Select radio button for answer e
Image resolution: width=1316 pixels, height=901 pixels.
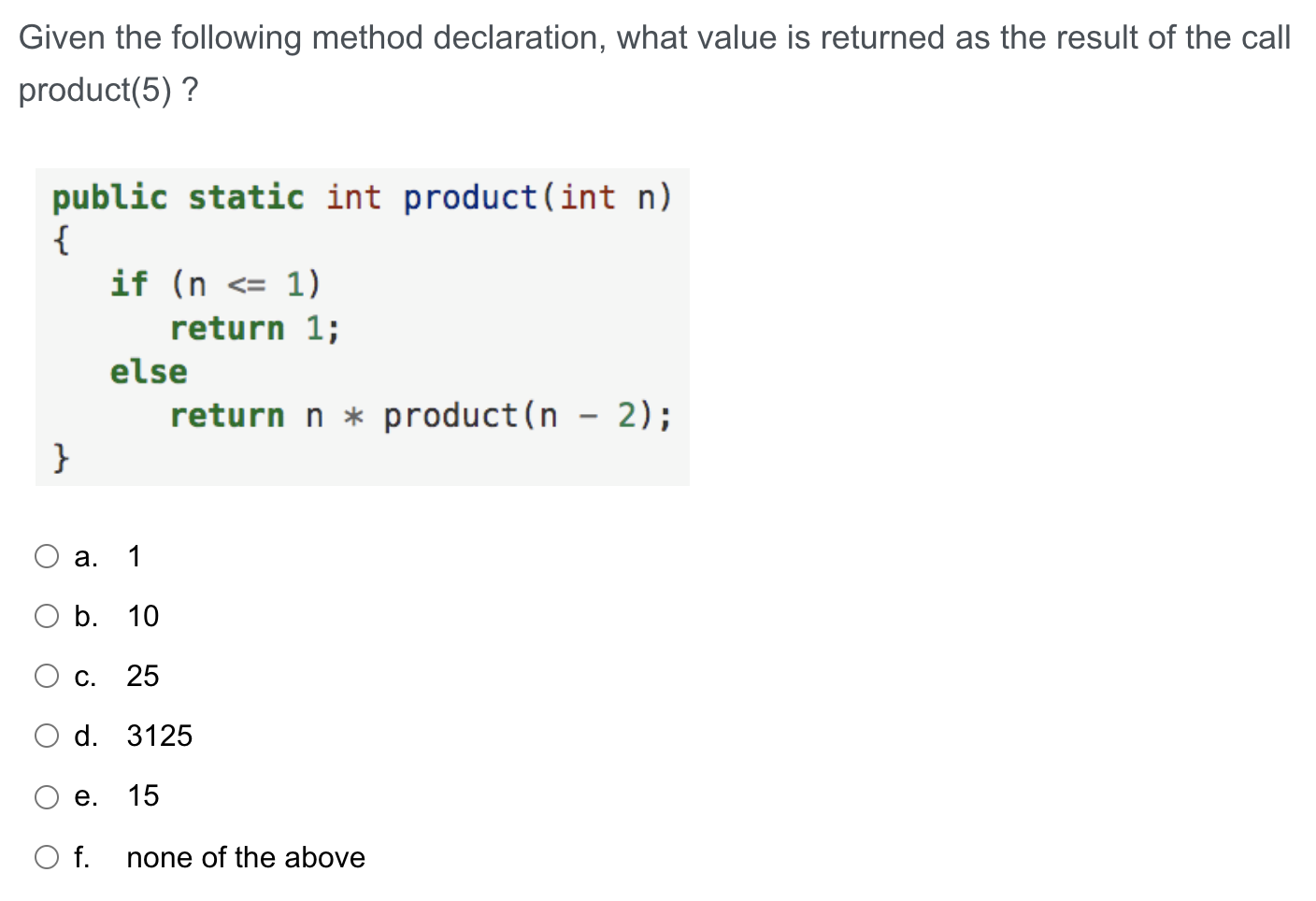tap(45, 795)
